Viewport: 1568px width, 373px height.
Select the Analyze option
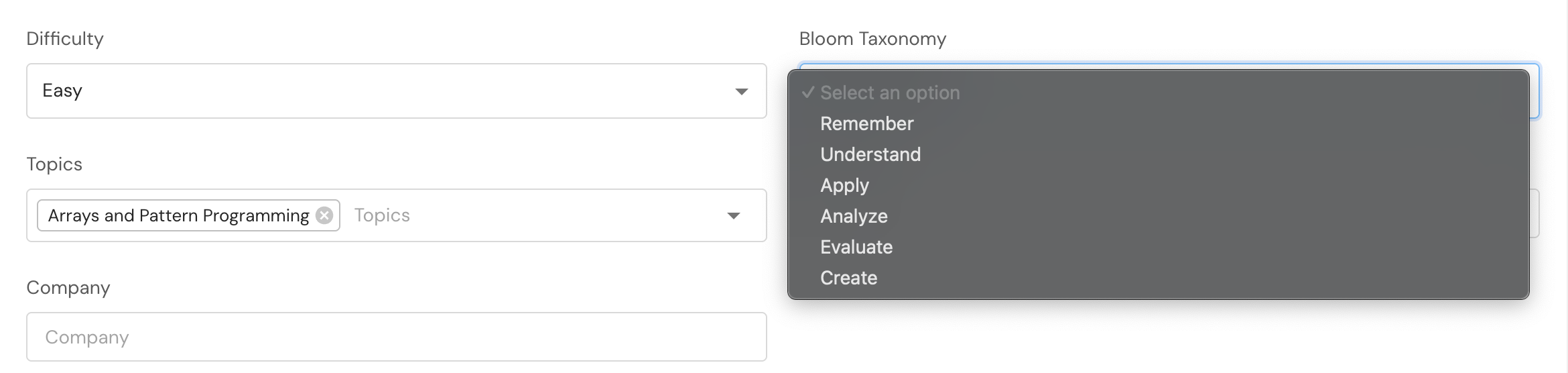coord(854,216)
